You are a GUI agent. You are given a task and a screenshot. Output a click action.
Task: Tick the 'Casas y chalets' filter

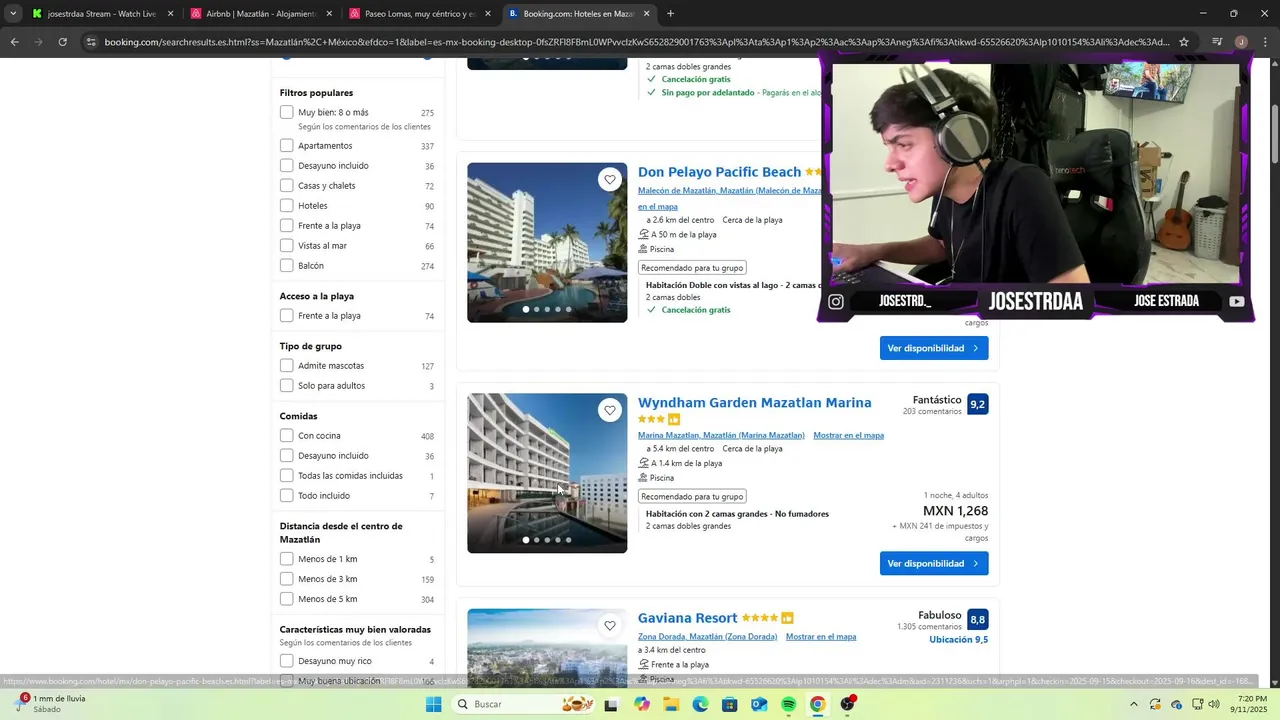[x=287, y=186]
